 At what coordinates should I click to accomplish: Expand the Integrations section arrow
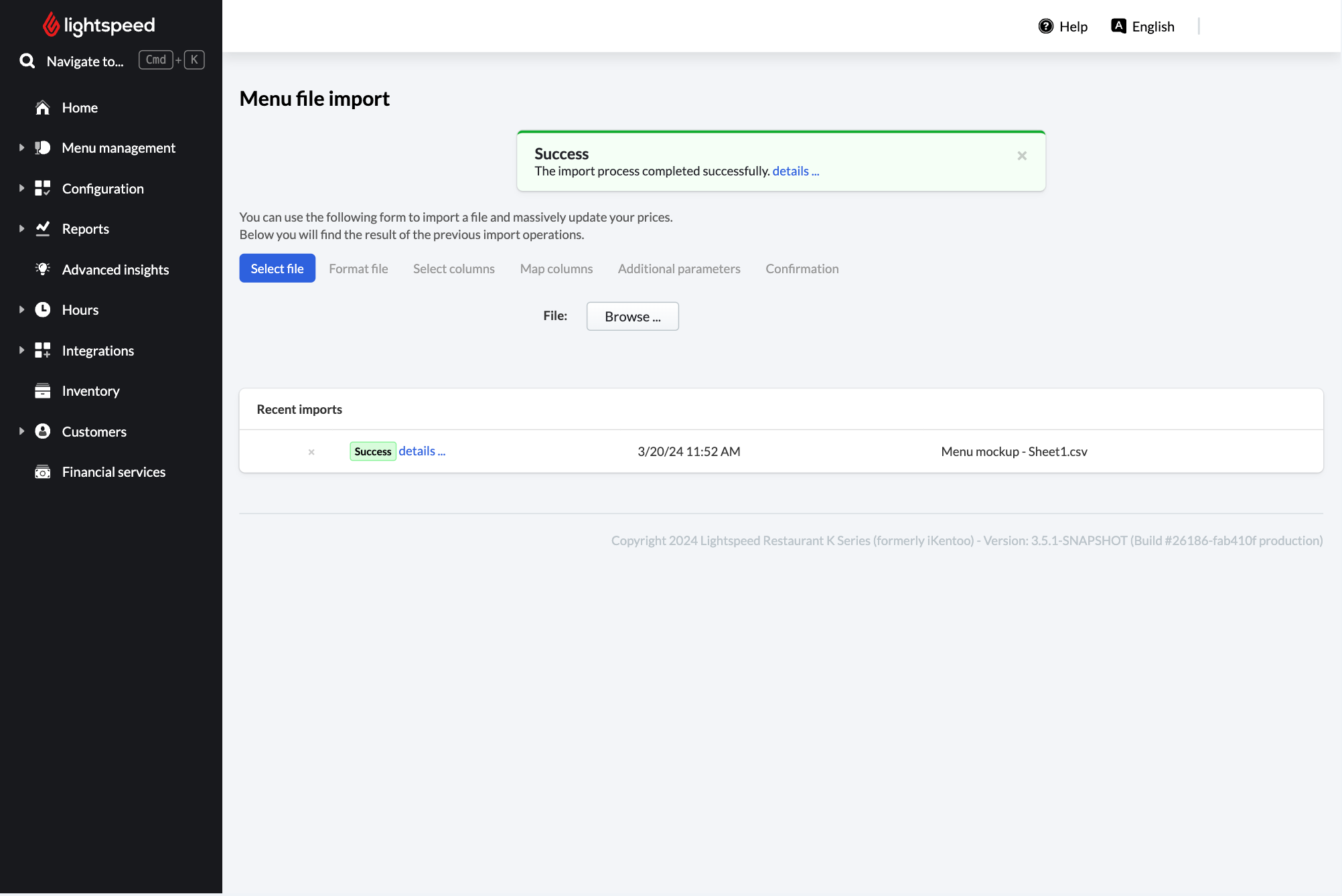(x=21, y=350)
